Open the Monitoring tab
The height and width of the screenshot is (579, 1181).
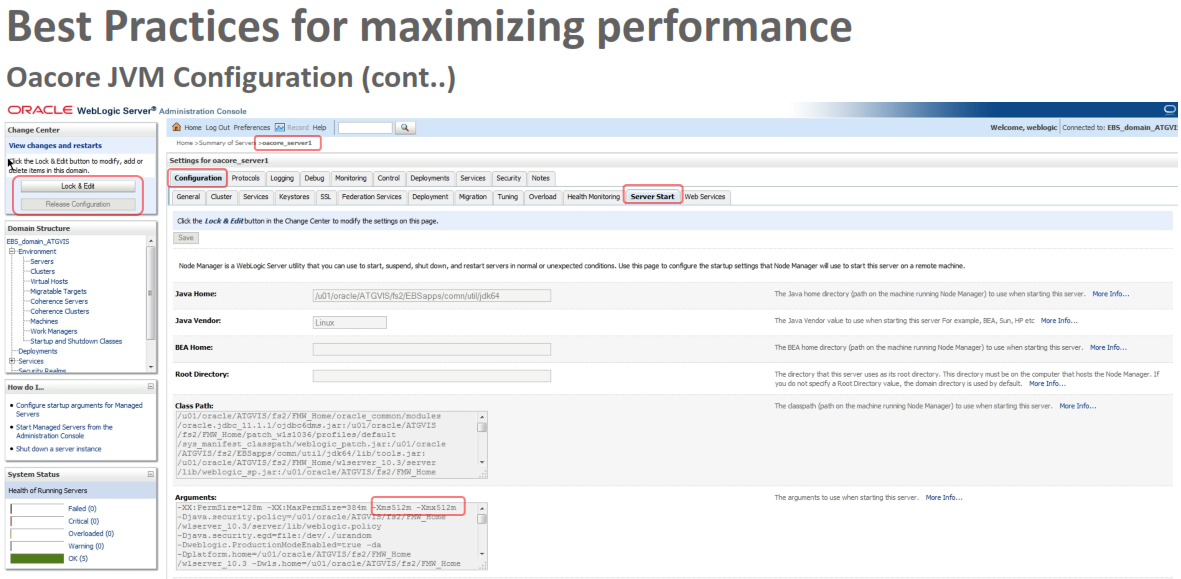(350, 178)
